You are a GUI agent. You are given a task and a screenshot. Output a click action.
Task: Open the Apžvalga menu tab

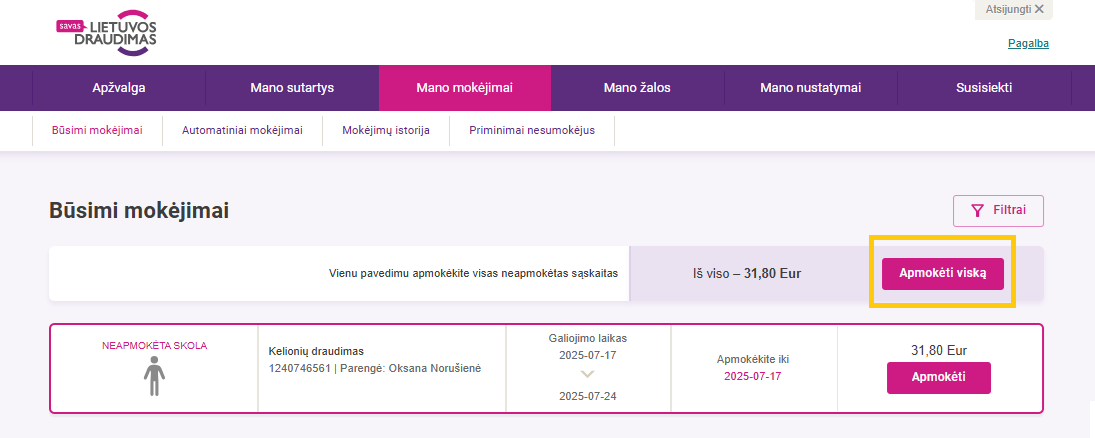click(119, 88)
